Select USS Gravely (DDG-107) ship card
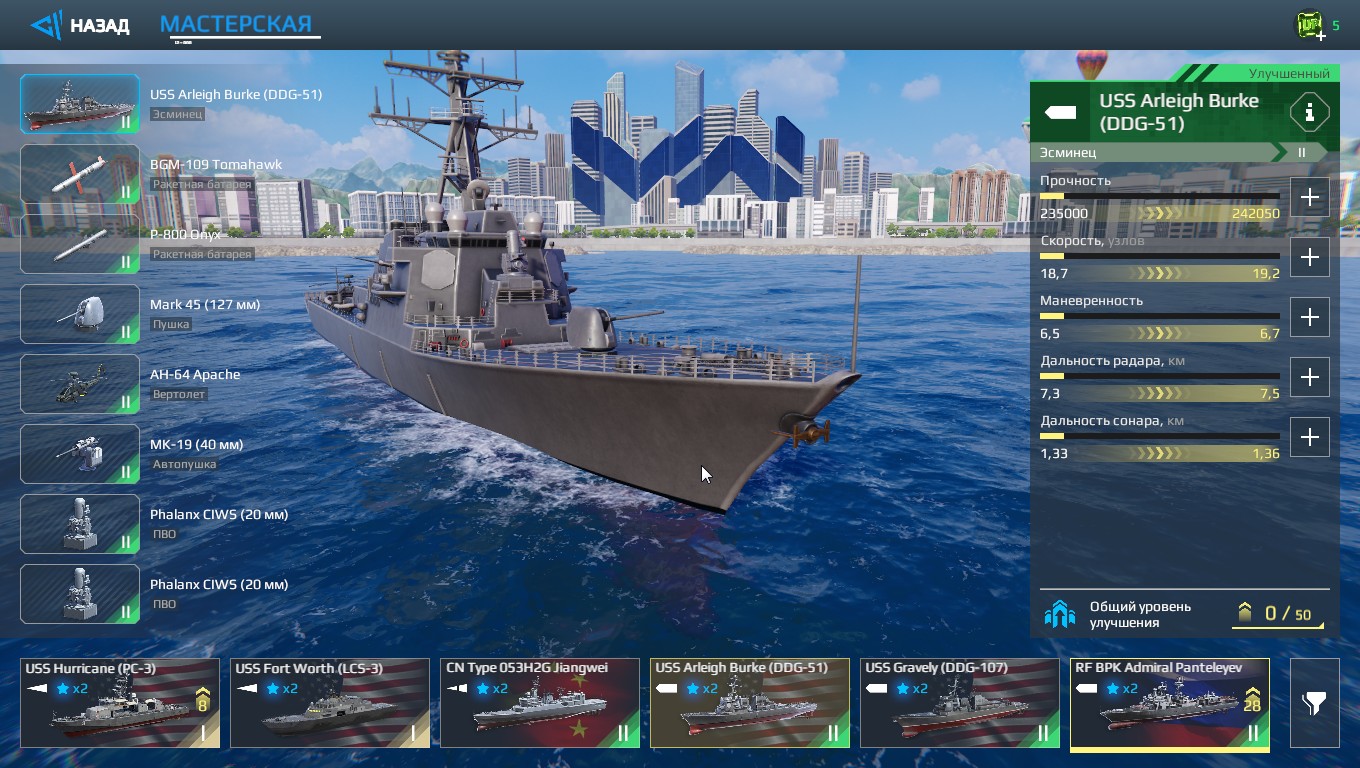This screenshot has height=768, width=1360. [x=960, y=702]
